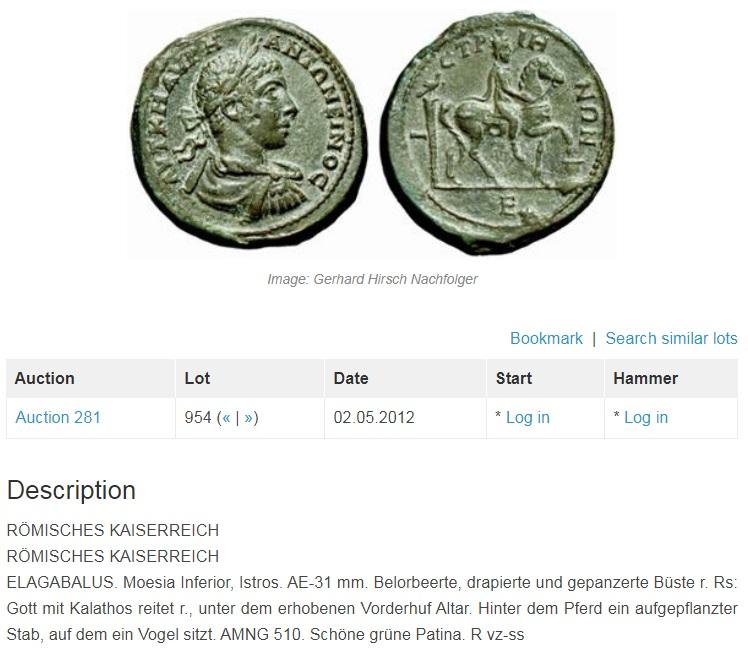Click the coin obverse portrait image
748x648 pixels.
[249, 132]
